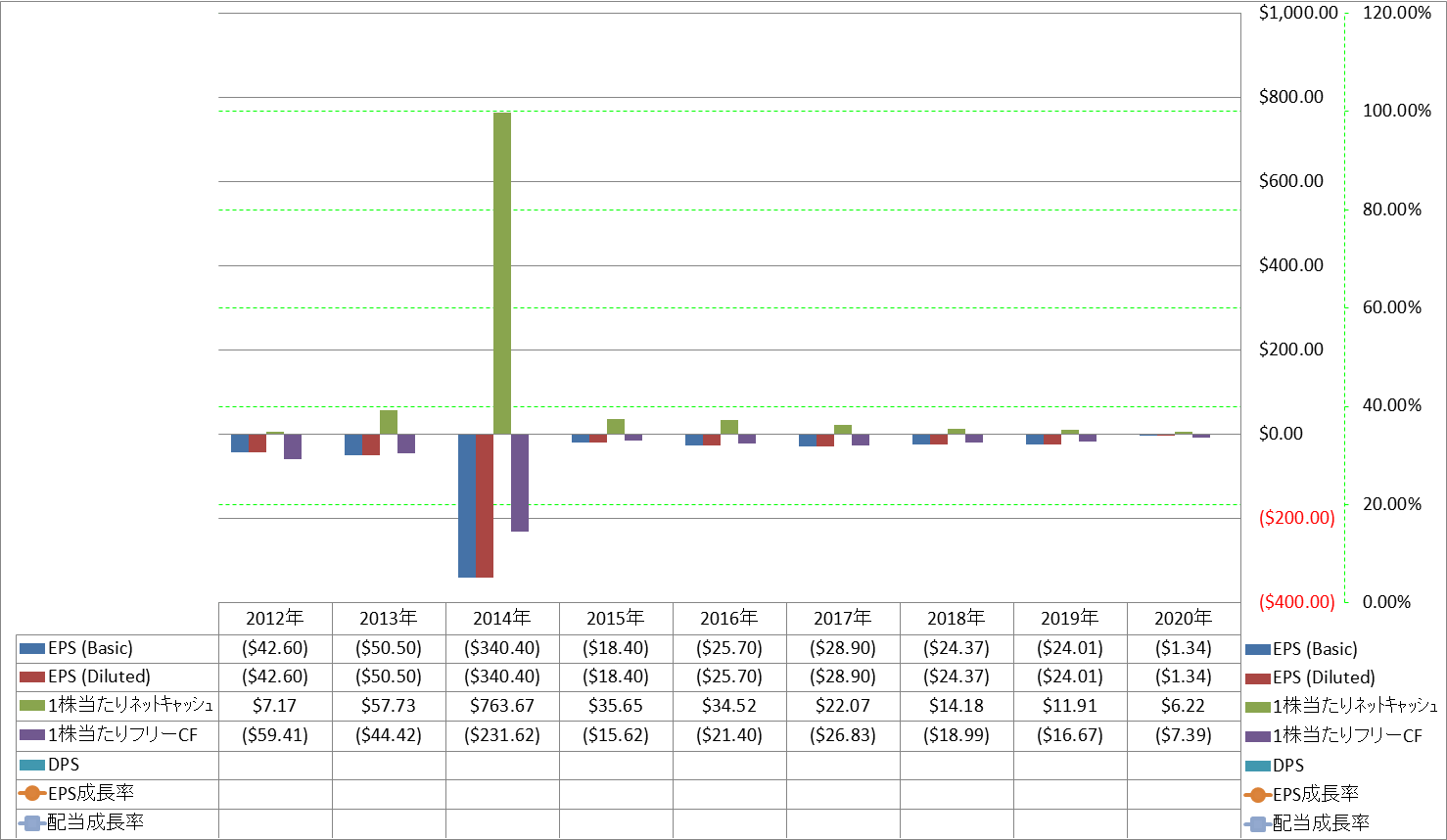The height and width of the screenshot is (840, 1447).
Task: Click the 2020年 column header
Action: [x=1184, y=619]
